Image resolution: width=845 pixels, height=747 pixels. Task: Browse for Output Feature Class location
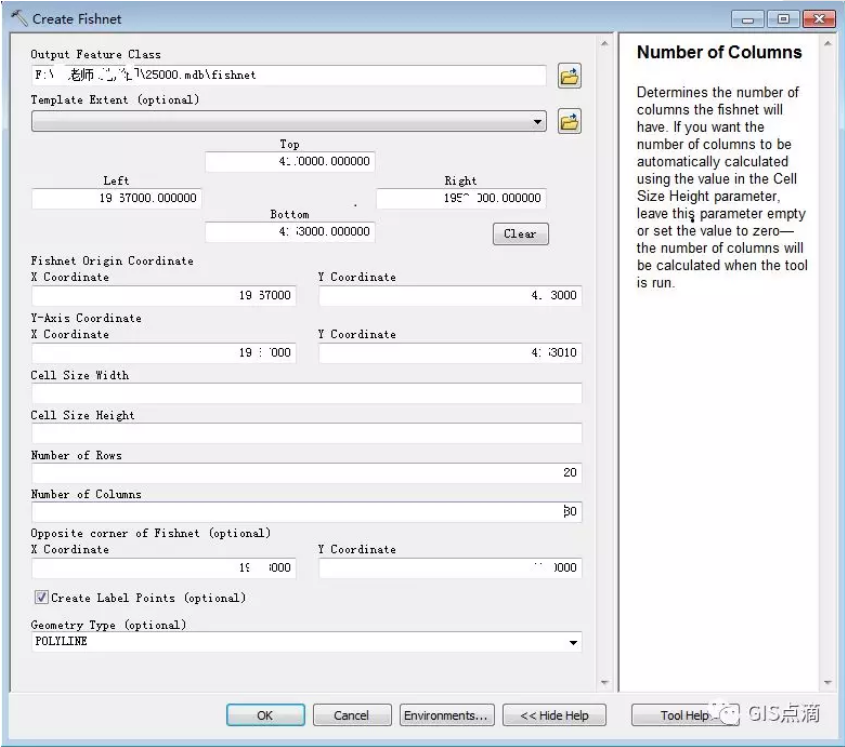pyautogui.click(x=569, y=76)
